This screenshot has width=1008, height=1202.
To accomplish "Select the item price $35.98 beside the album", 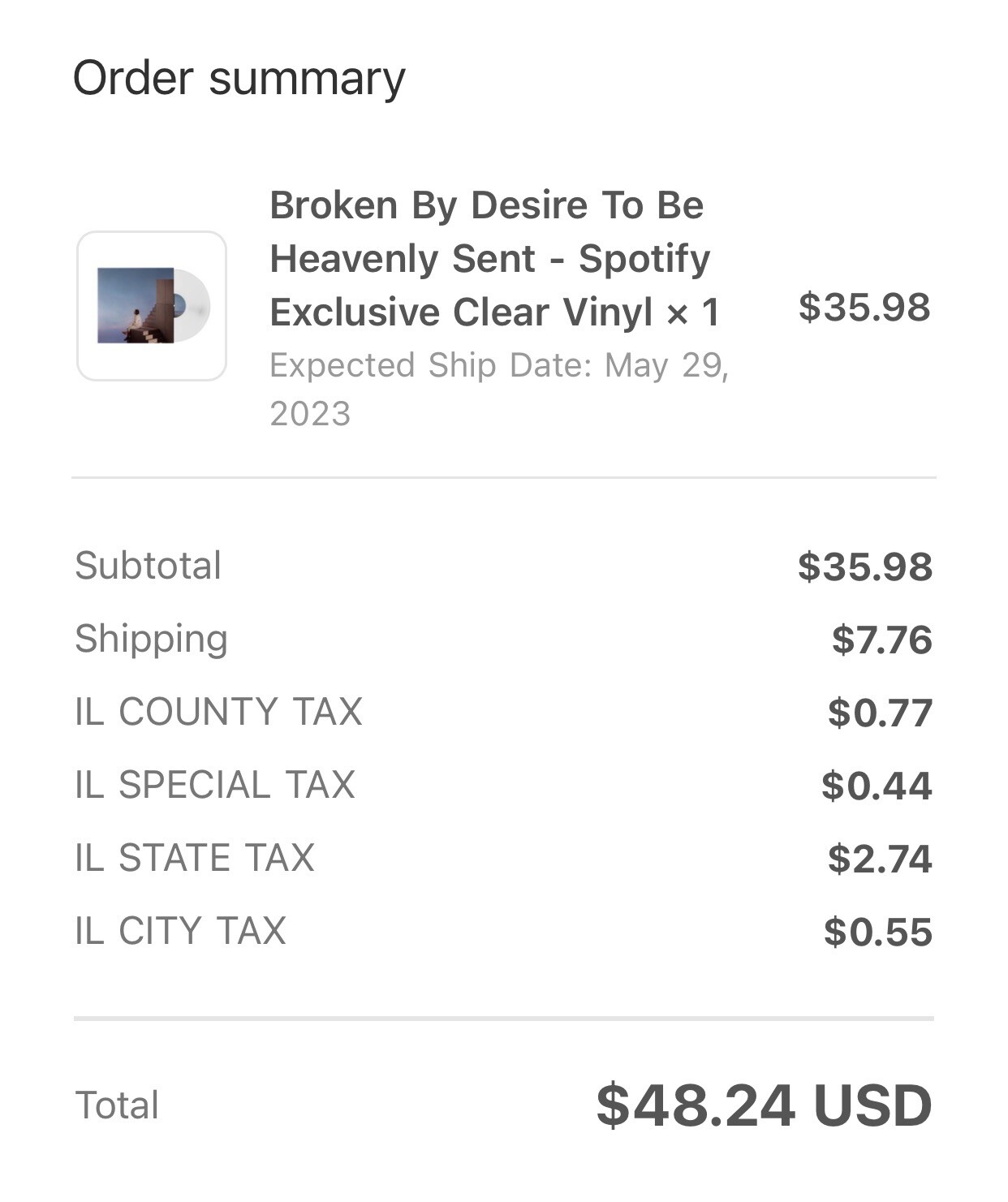I will (x=864, y=307).
